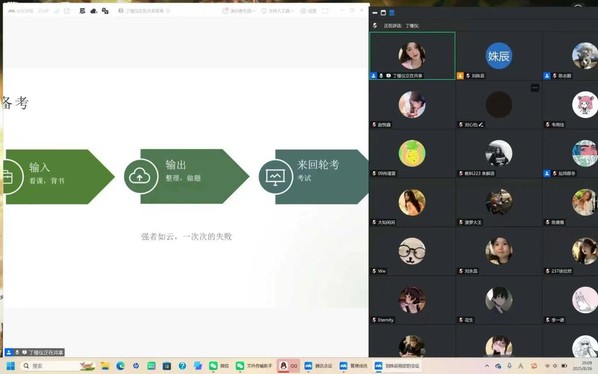The image size is (598, 374).
Task: Open the Windows Start menu
Action: [x=11, y=366]
